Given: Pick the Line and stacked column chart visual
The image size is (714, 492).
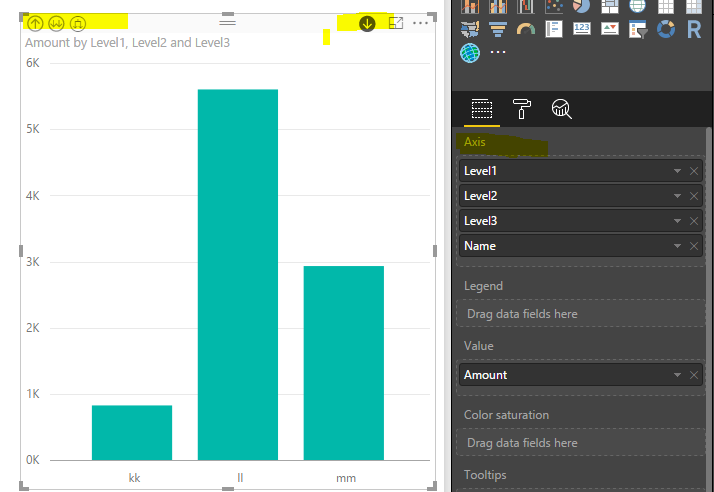Looking at the screenshot, I should point(469,6).
